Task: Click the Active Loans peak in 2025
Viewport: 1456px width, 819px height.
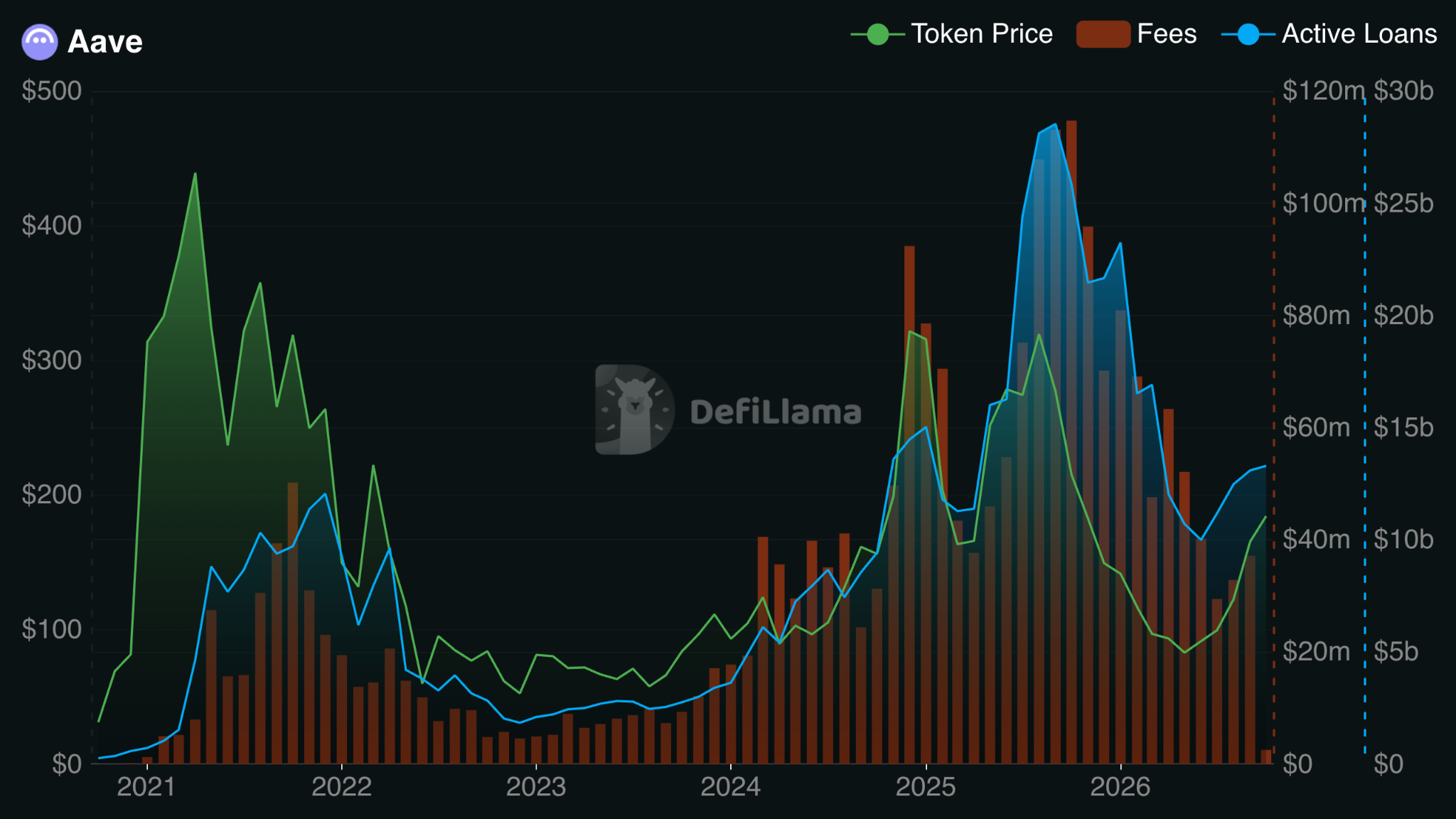Action: point(1055,124)
